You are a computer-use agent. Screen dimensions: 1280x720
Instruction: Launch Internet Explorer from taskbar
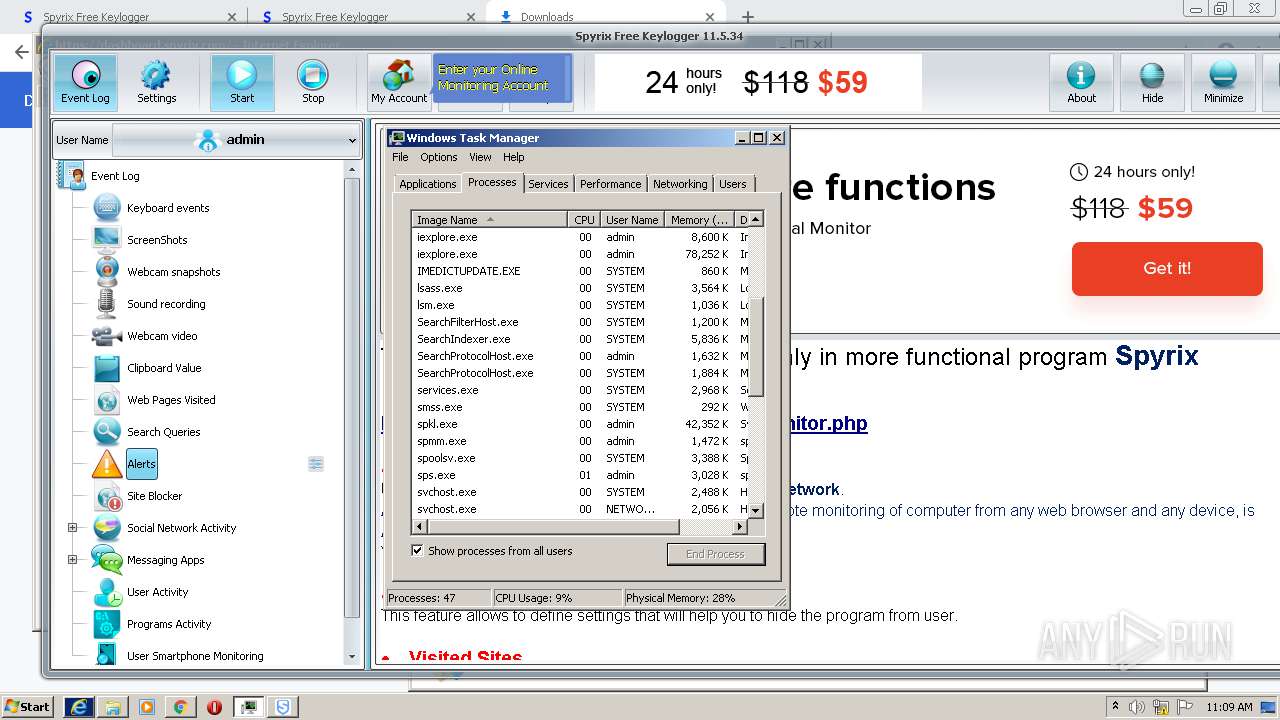(79, 706)
